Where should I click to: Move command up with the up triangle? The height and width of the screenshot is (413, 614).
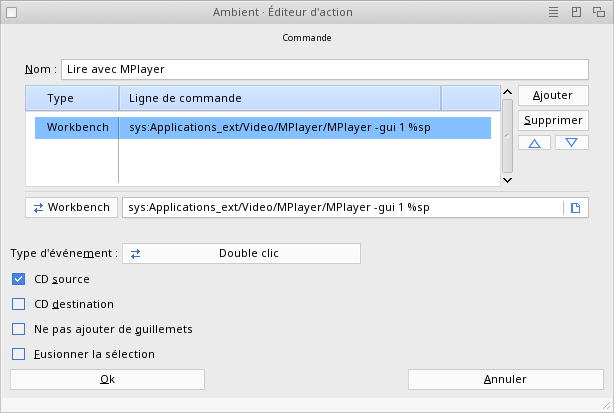pos(534,143)
